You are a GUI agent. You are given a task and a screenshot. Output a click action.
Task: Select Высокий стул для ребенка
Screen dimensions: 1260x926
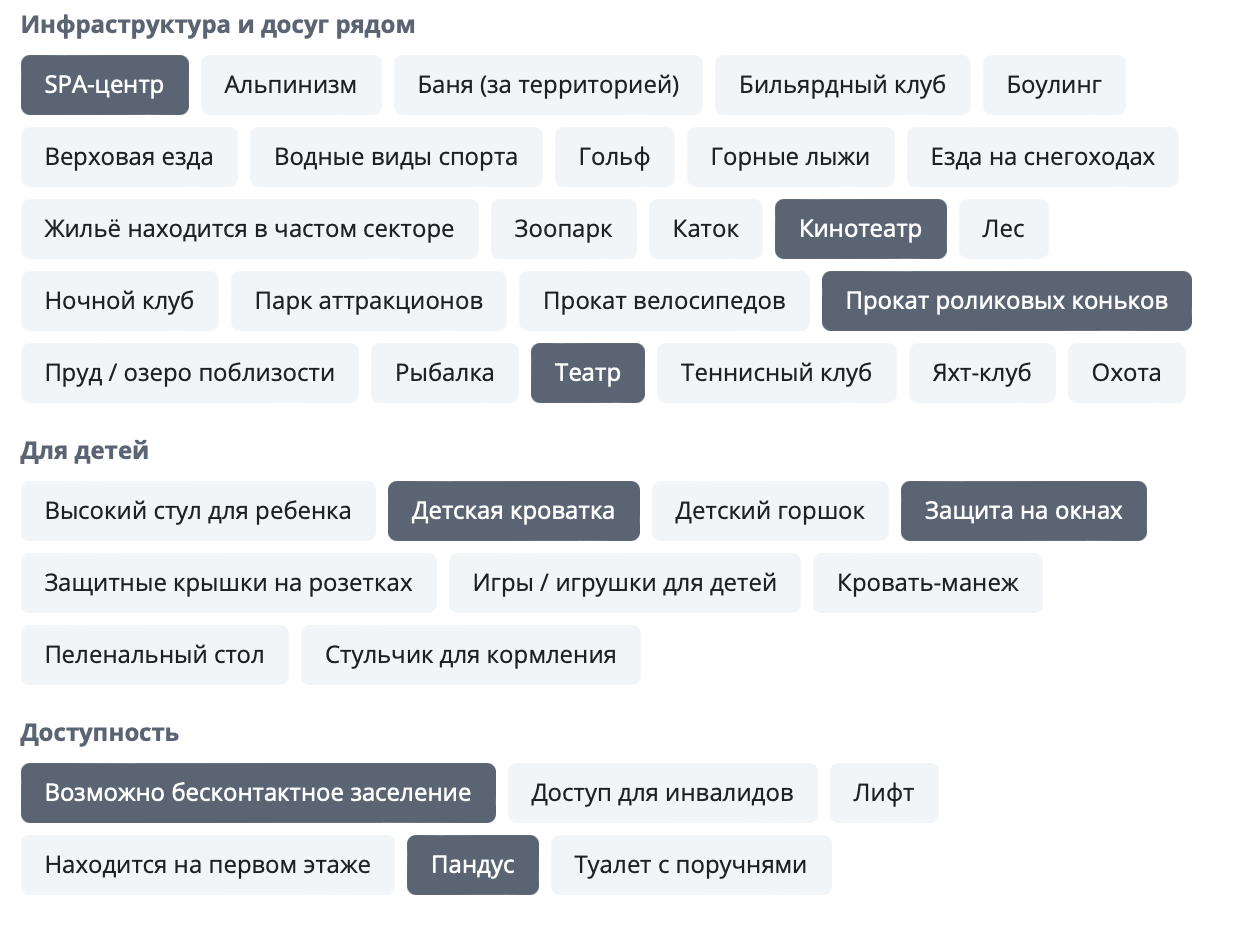pyautogui.click(x=198, y=511)
